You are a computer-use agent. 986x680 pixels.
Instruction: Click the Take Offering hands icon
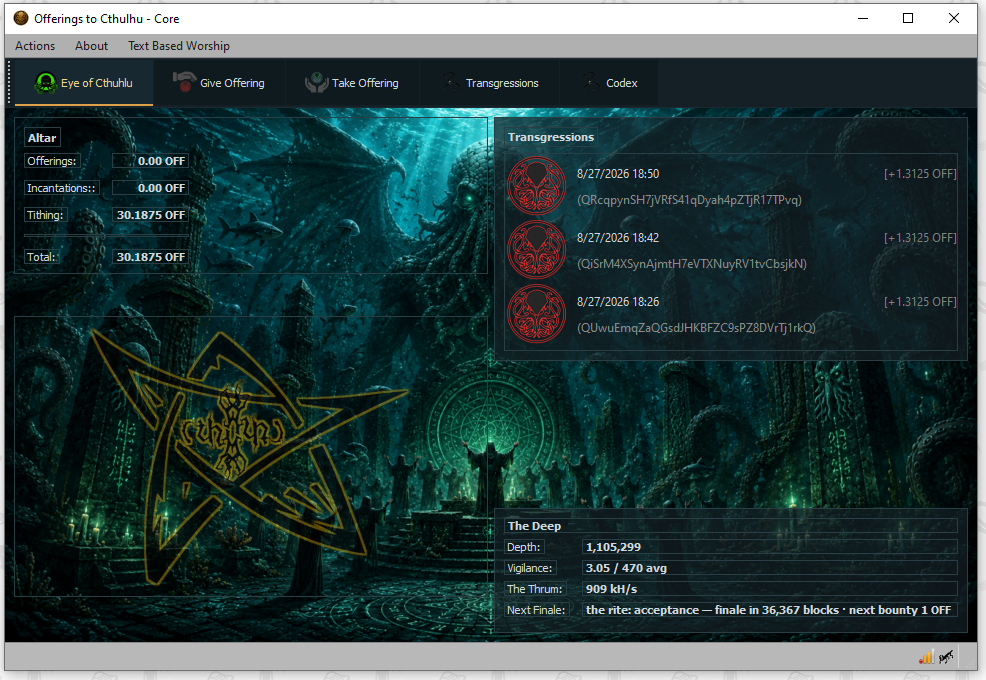click(x=316, y=82)
